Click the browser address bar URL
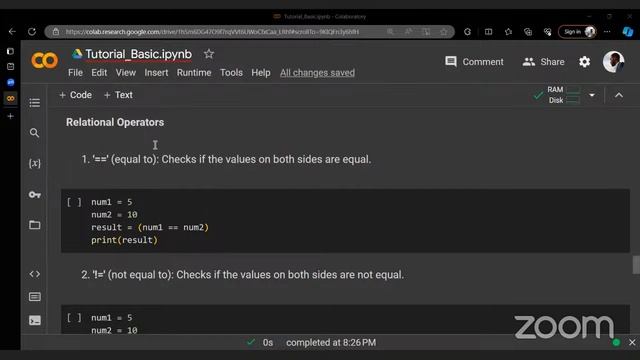 pyautogui.click(x=212, y=32)
